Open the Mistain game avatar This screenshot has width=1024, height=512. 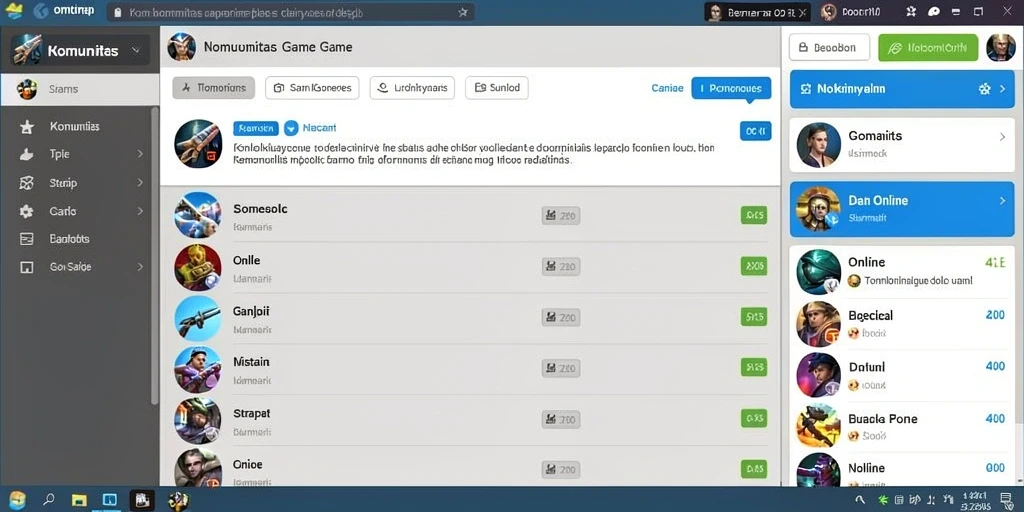tap(198, 370)
